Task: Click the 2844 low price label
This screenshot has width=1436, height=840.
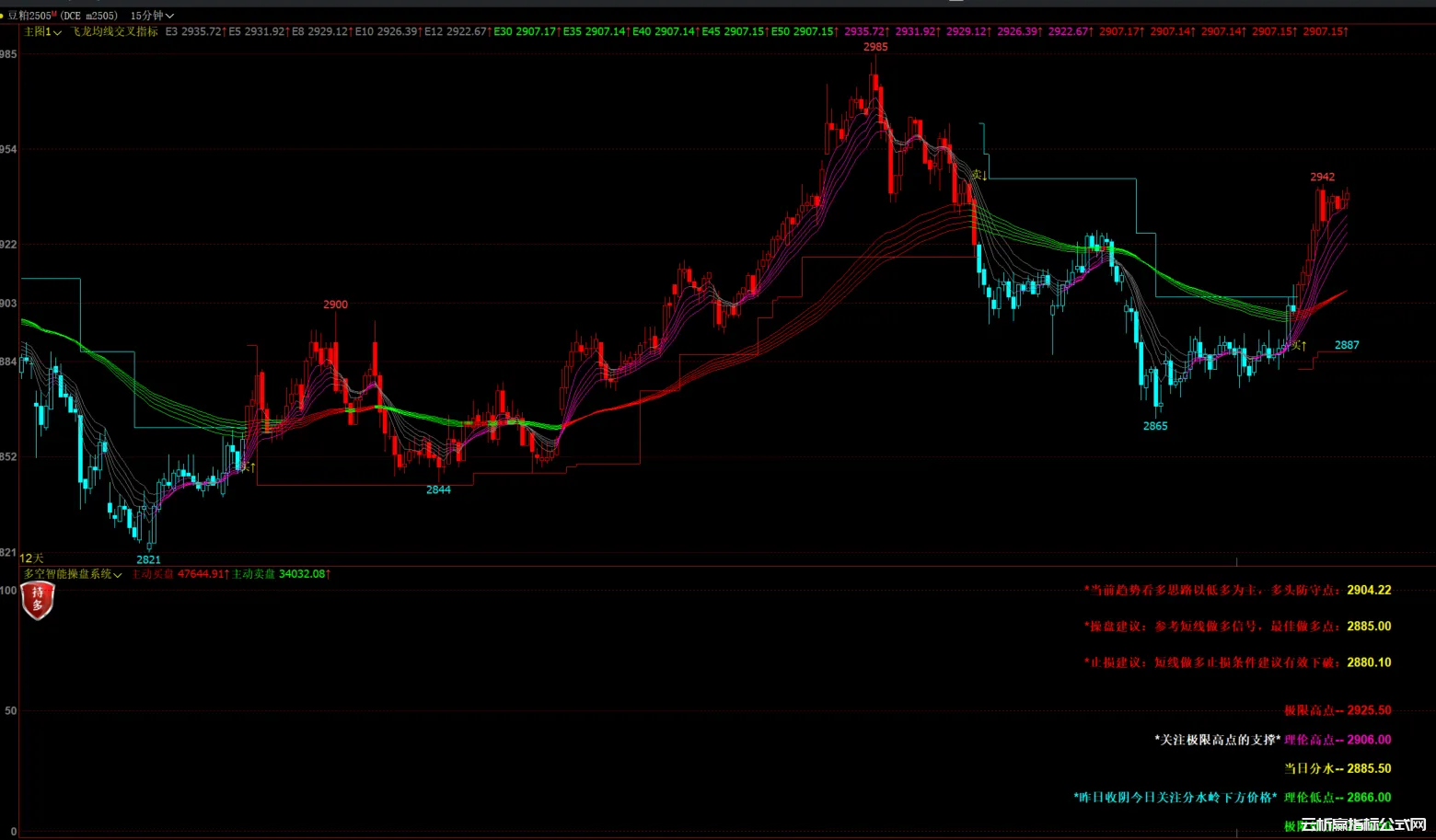Action: [438, 489]
